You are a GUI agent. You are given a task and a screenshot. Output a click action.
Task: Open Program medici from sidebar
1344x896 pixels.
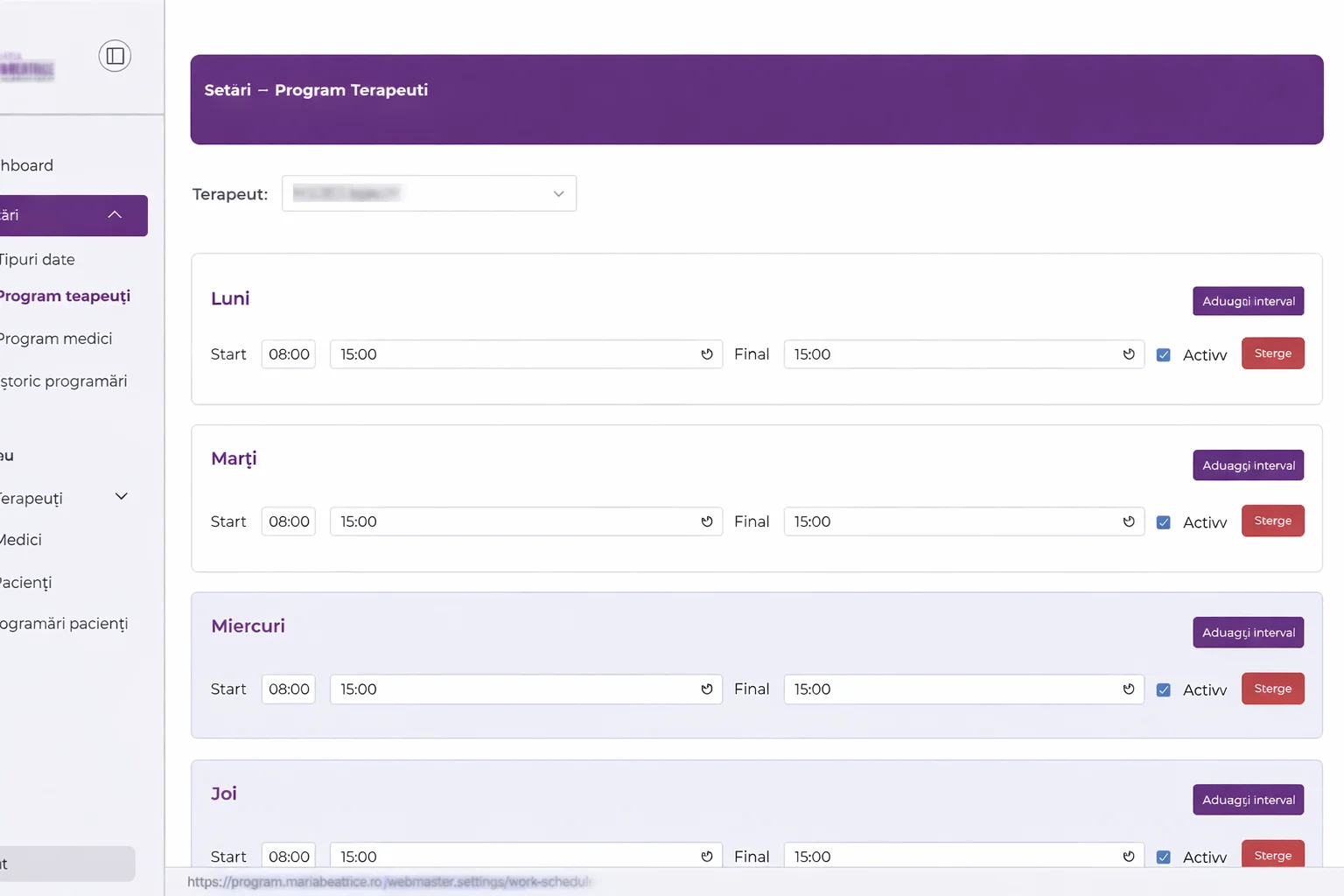point(56,339)
